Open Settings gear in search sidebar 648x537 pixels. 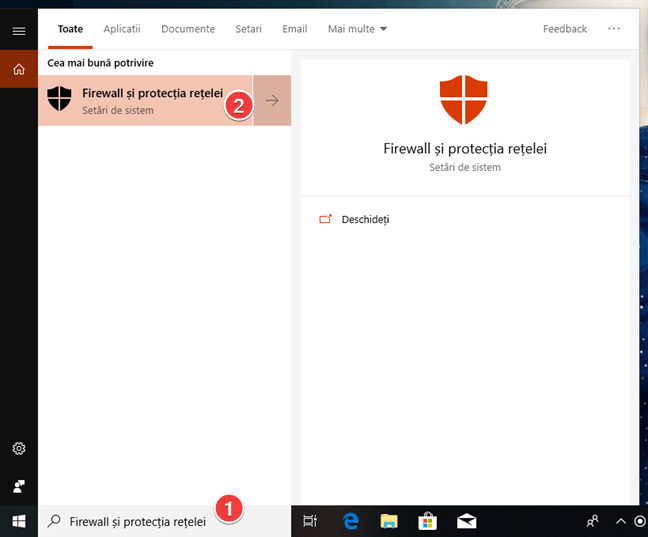pyautogui.click(x=19, y=448)
